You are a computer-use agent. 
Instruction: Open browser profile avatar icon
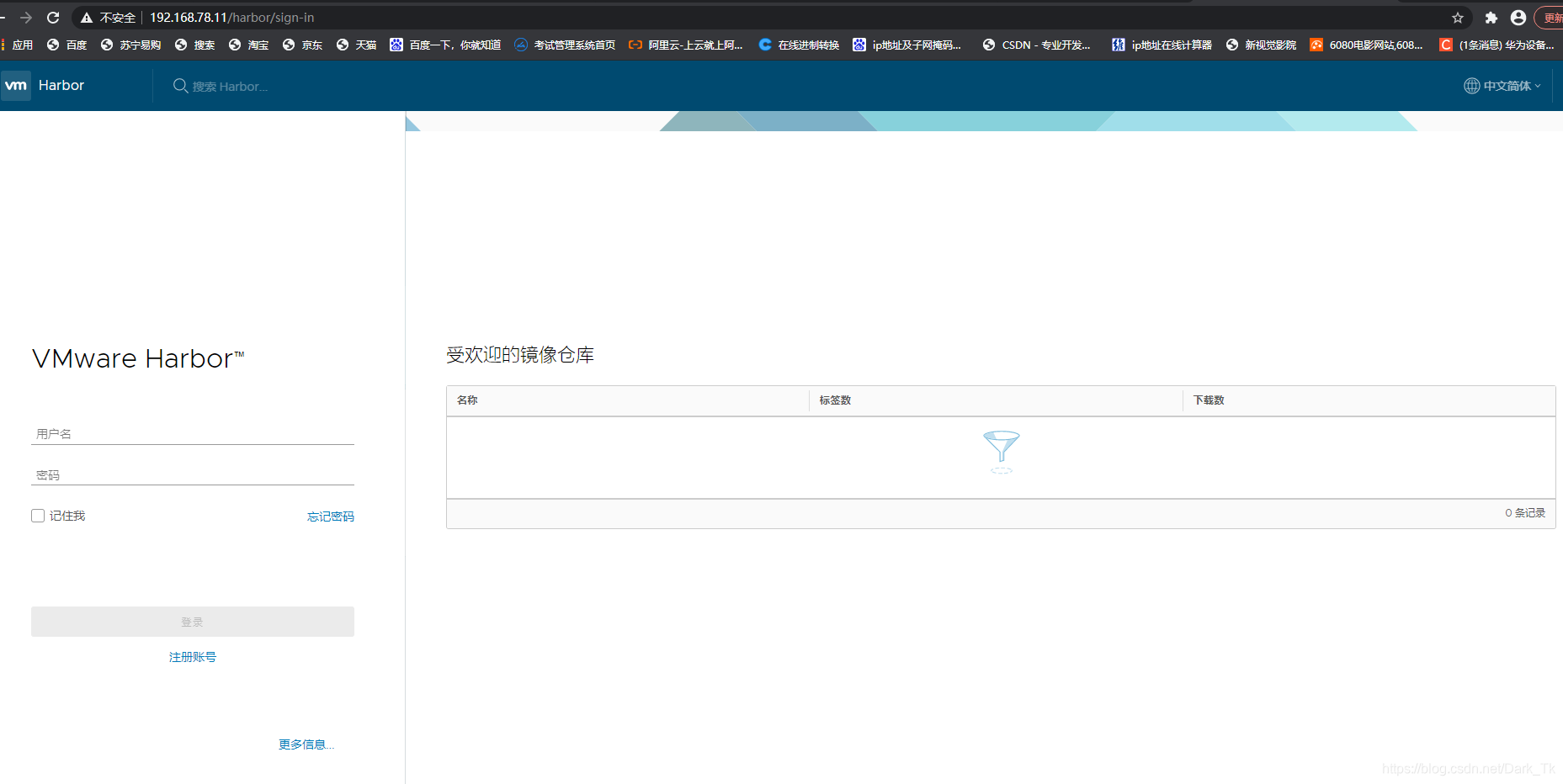pos(1518,18)
